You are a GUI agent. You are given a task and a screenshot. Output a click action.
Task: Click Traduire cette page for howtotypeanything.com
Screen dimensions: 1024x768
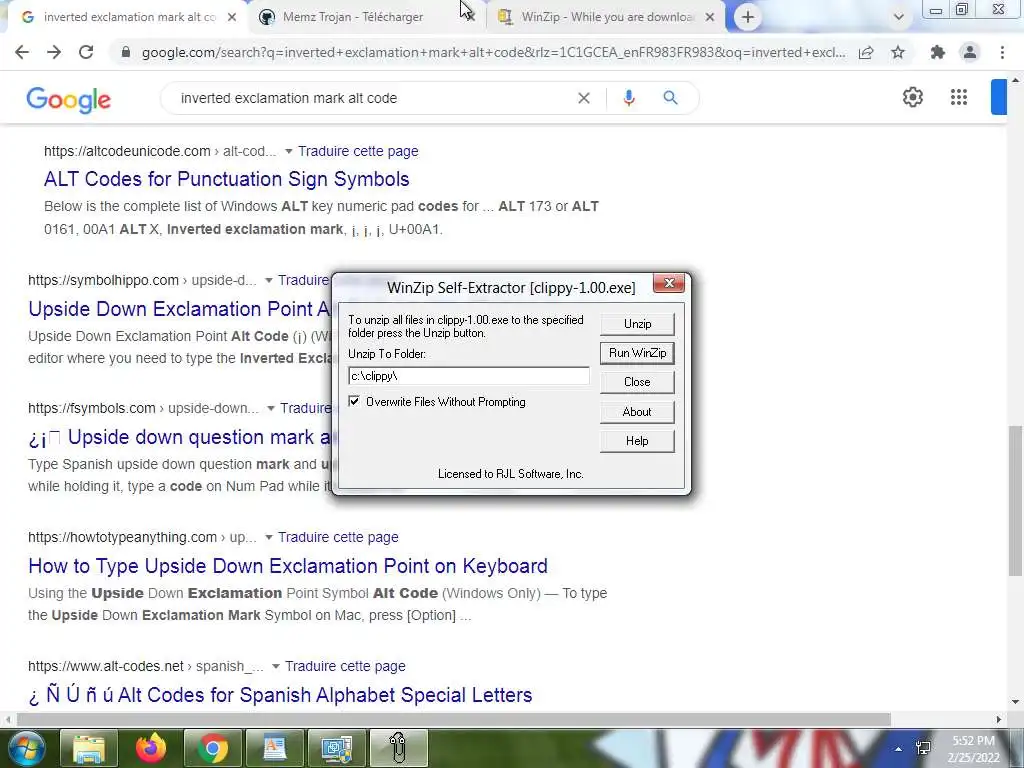338,537
